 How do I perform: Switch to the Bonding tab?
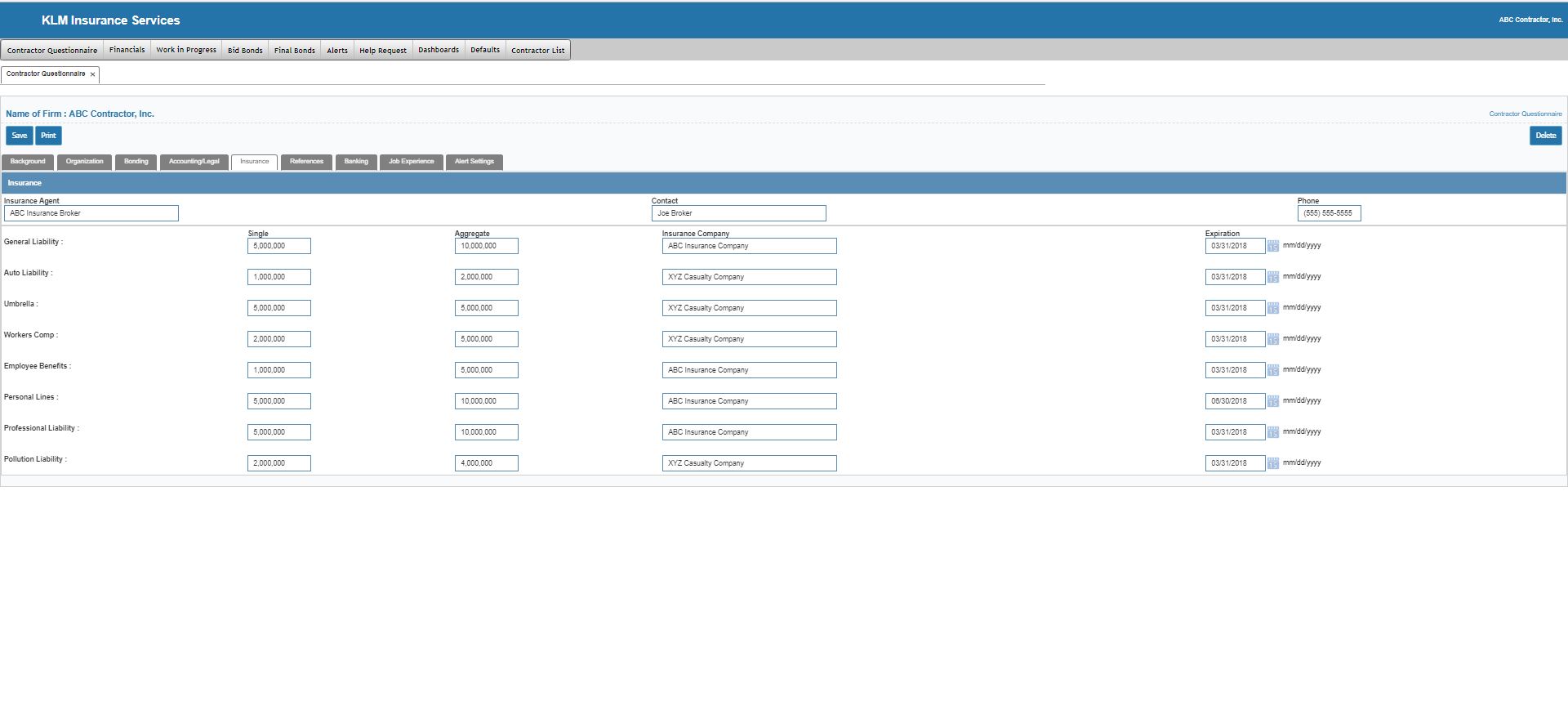coord(136,162)
